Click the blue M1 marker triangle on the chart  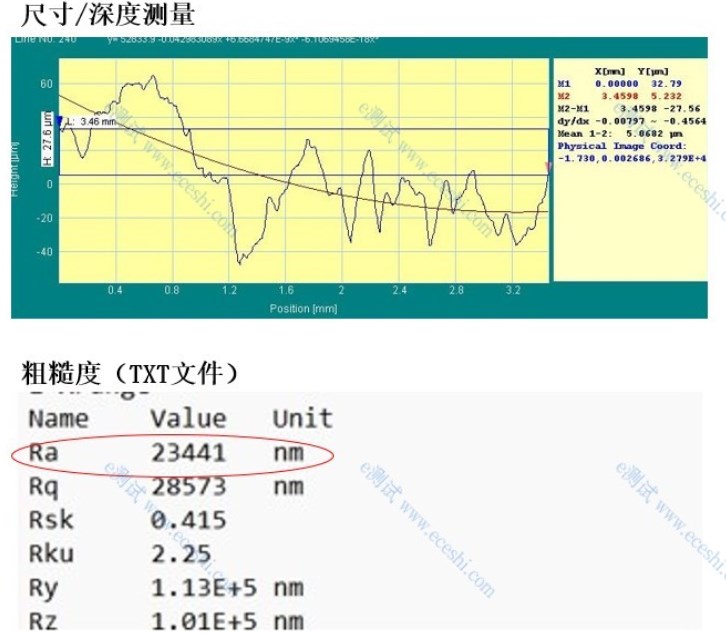59,121
